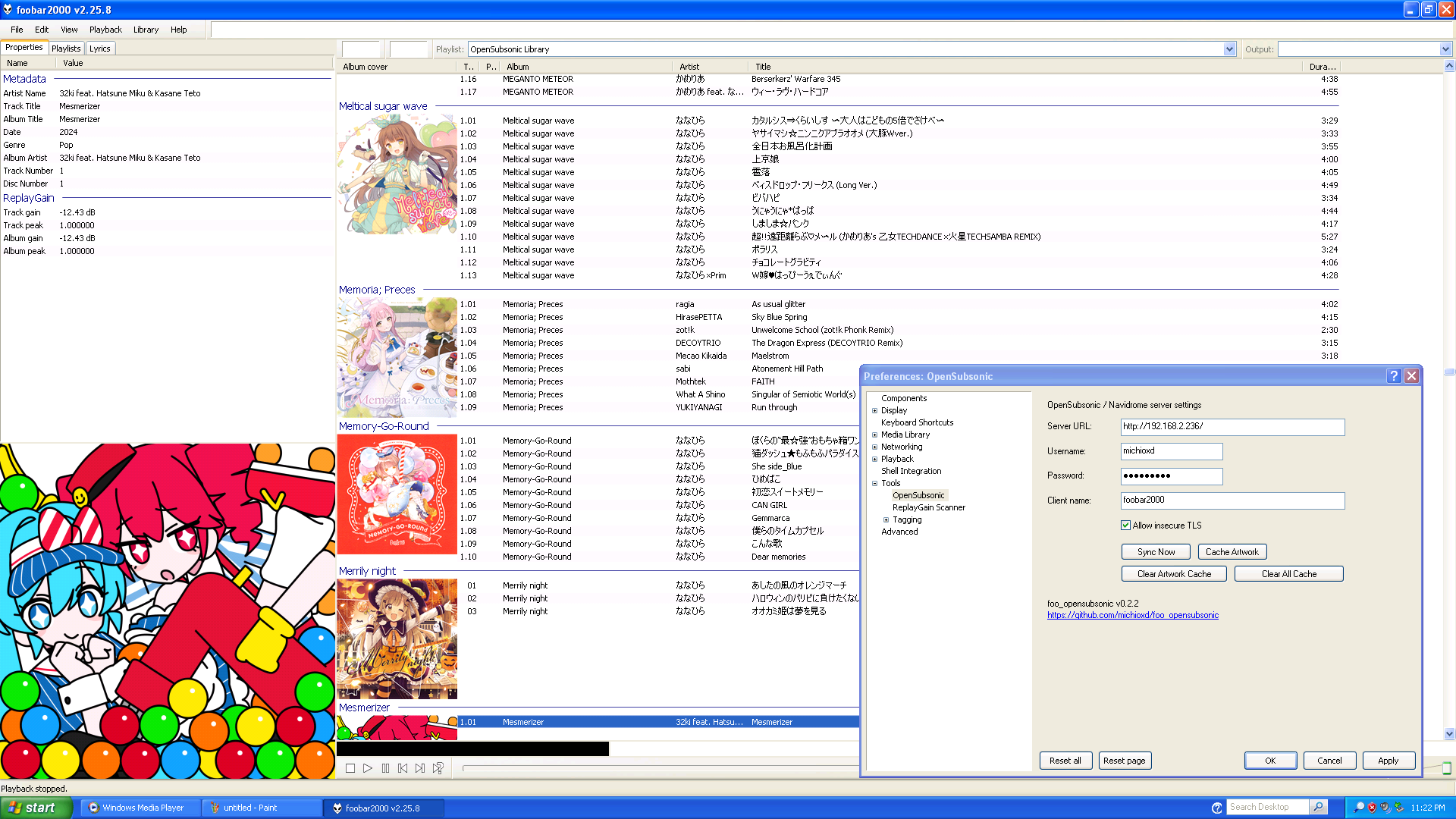Click the Password field

pos(1172,476)
